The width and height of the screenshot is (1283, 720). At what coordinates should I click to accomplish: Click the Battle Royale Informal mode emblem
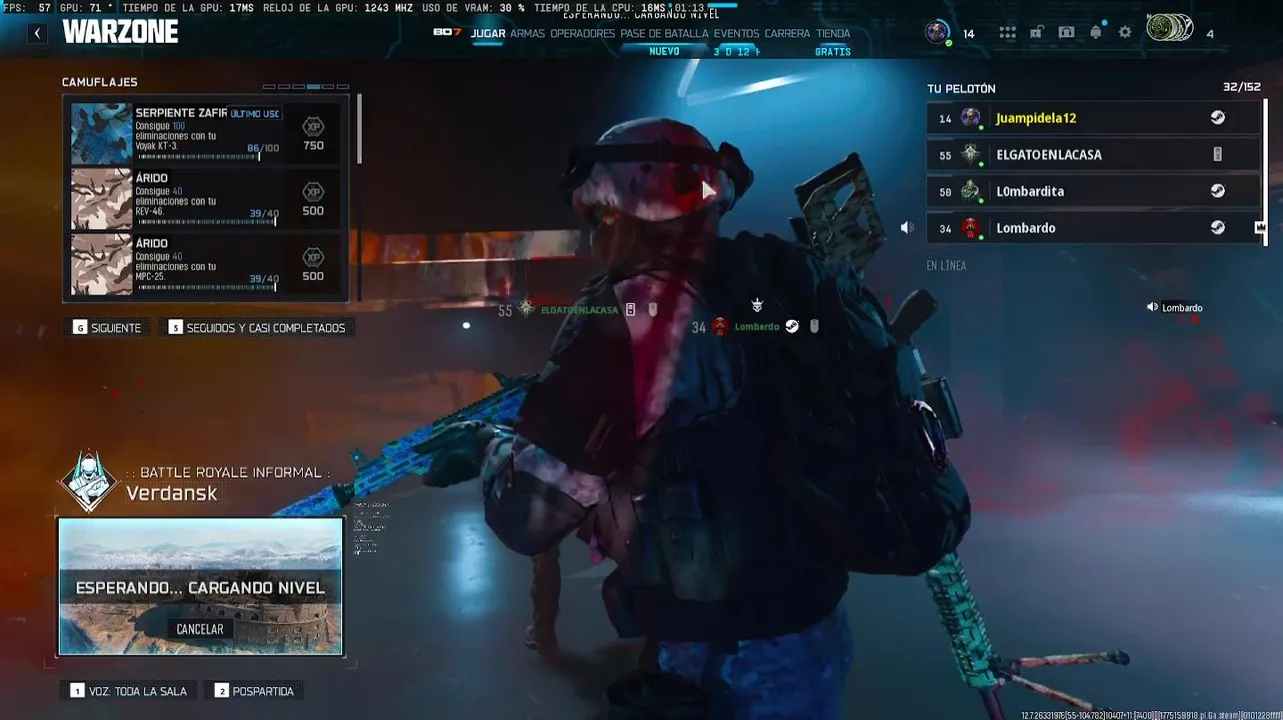(89, 481)
